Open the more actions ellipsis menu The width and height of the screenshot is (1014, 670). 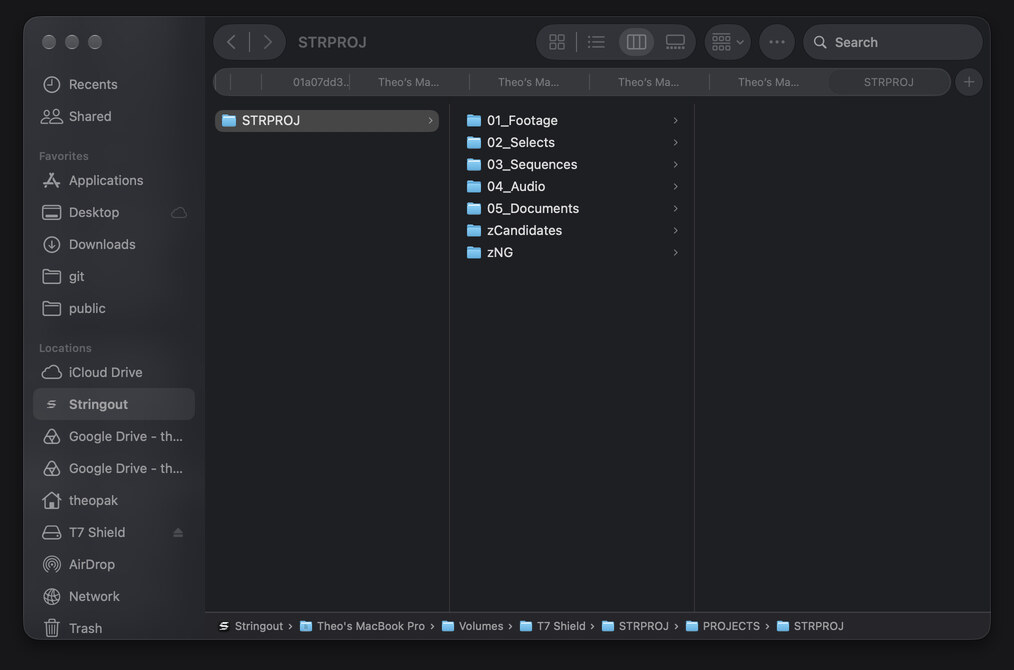[x=777, y=42]
